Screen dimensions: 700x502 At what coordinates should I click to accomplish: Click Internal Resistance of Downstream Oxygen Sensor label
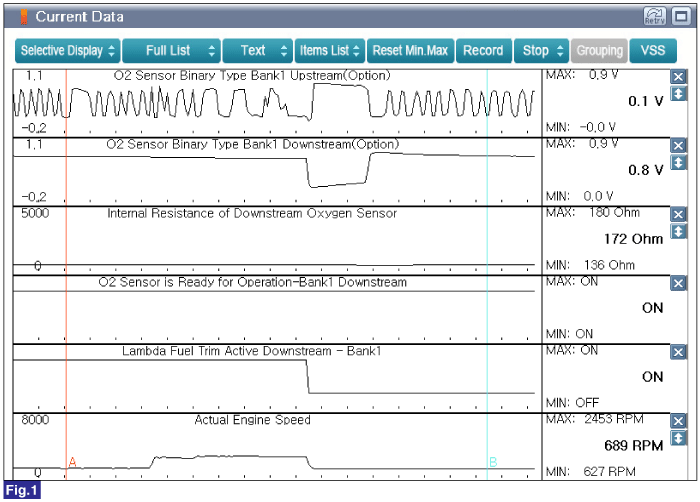click(252, 213)
